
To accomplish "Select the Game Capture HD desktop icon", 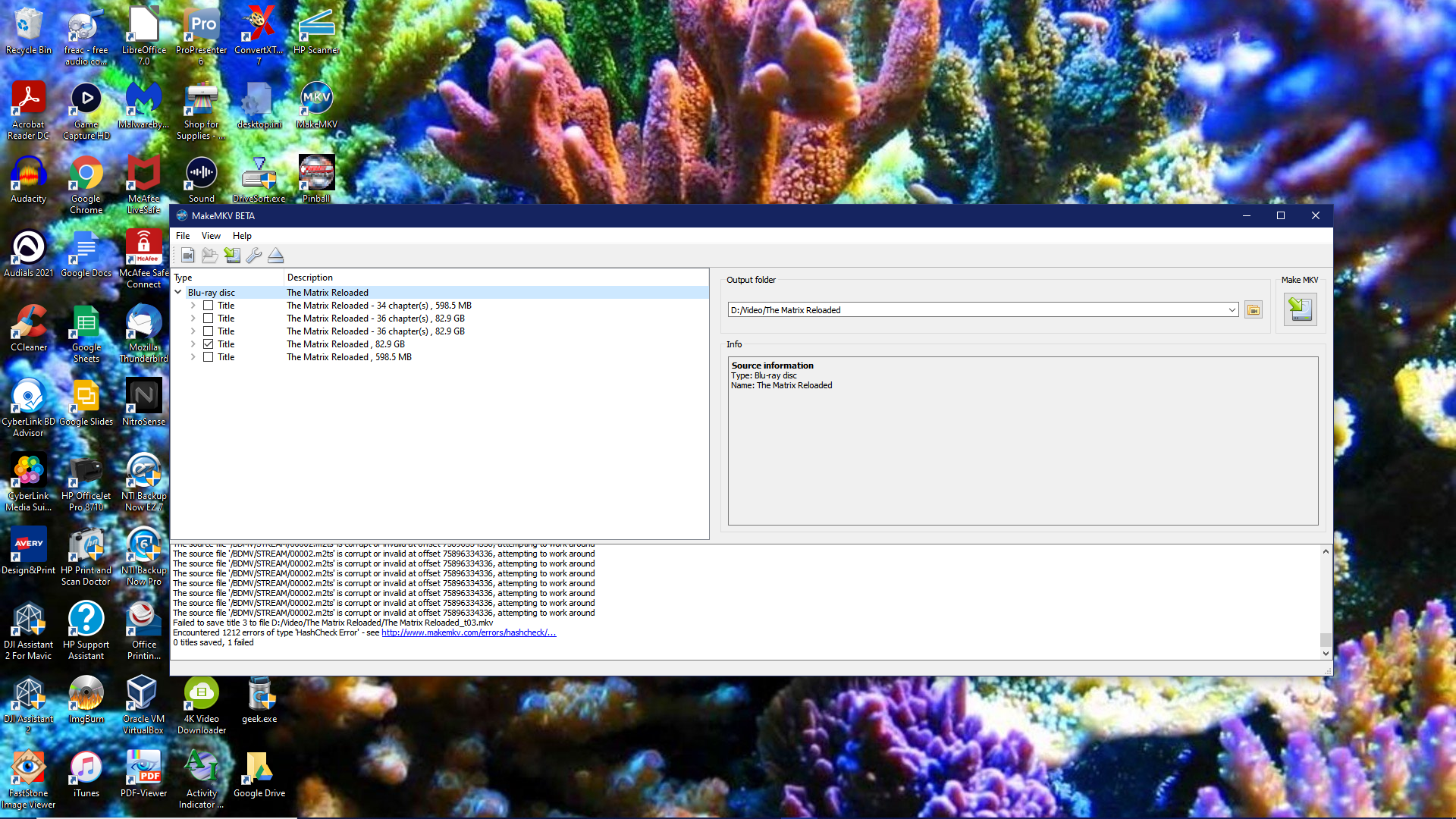I will [x=86, y=111].
